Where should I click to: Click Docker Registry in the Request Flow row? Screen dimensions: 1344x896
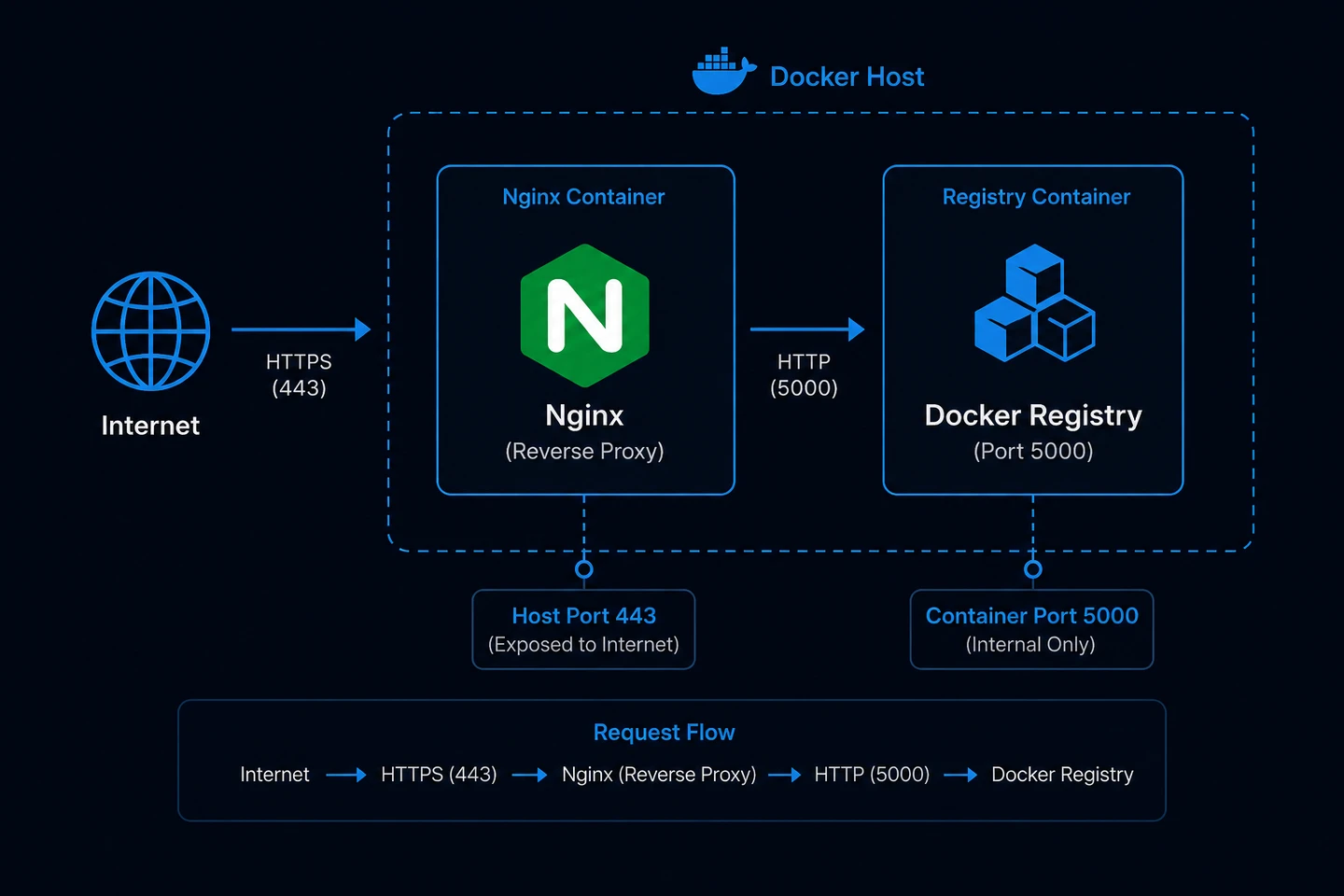(x=1062, y=775)
